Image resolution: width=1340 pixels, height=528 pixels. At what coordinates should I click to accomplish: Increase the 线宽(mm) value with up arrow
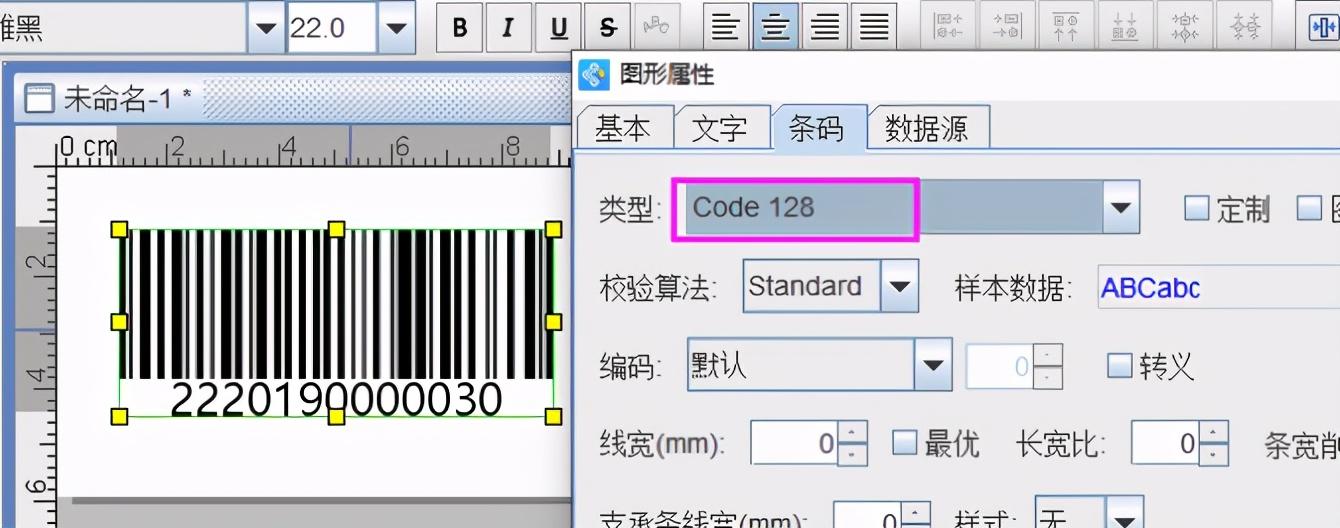coord(851,432)
